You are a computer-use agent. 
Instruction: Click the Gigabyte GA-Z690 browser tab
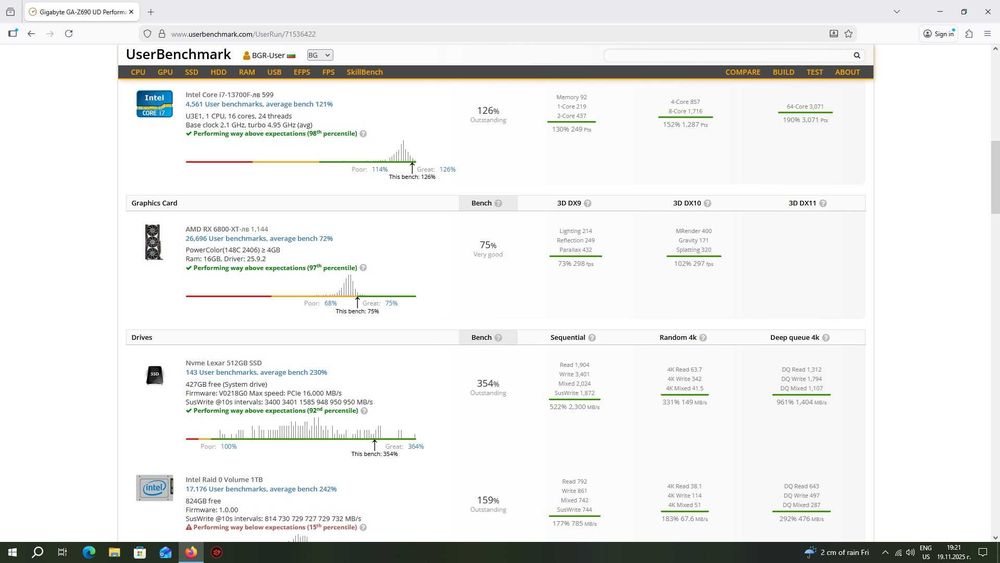click(x=80, y=11)
